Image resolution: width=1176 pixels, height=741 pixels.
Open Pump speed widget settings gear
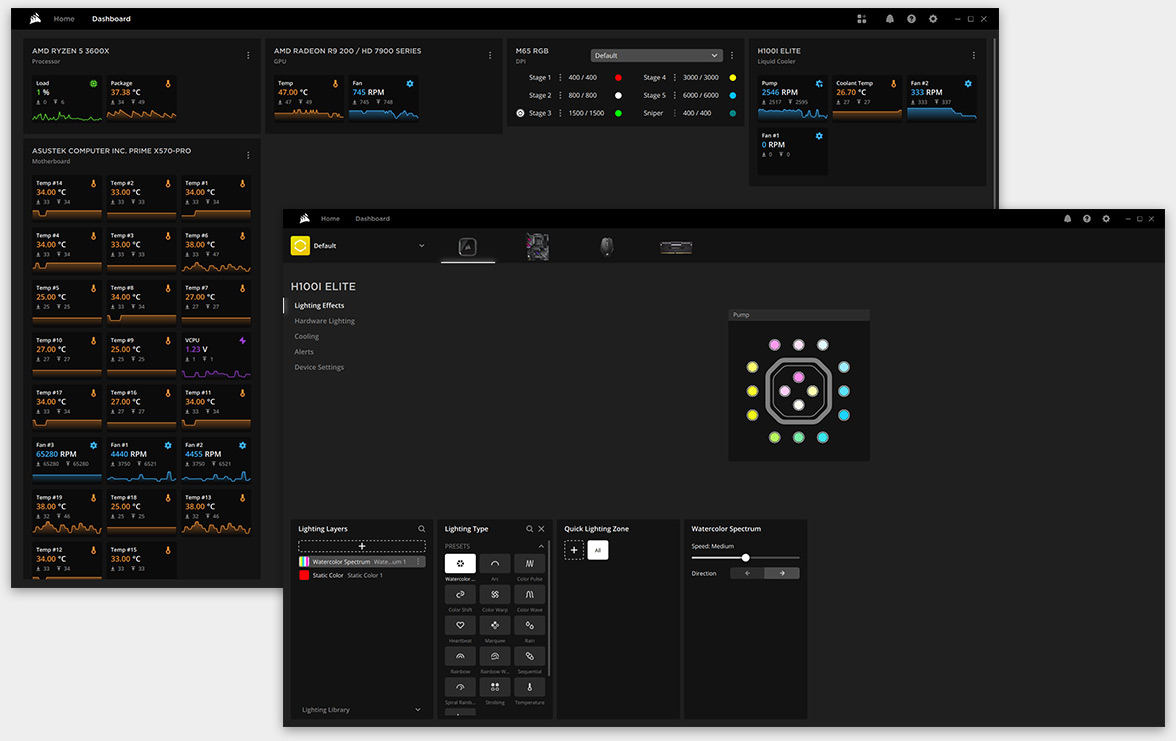click(819, 84)
